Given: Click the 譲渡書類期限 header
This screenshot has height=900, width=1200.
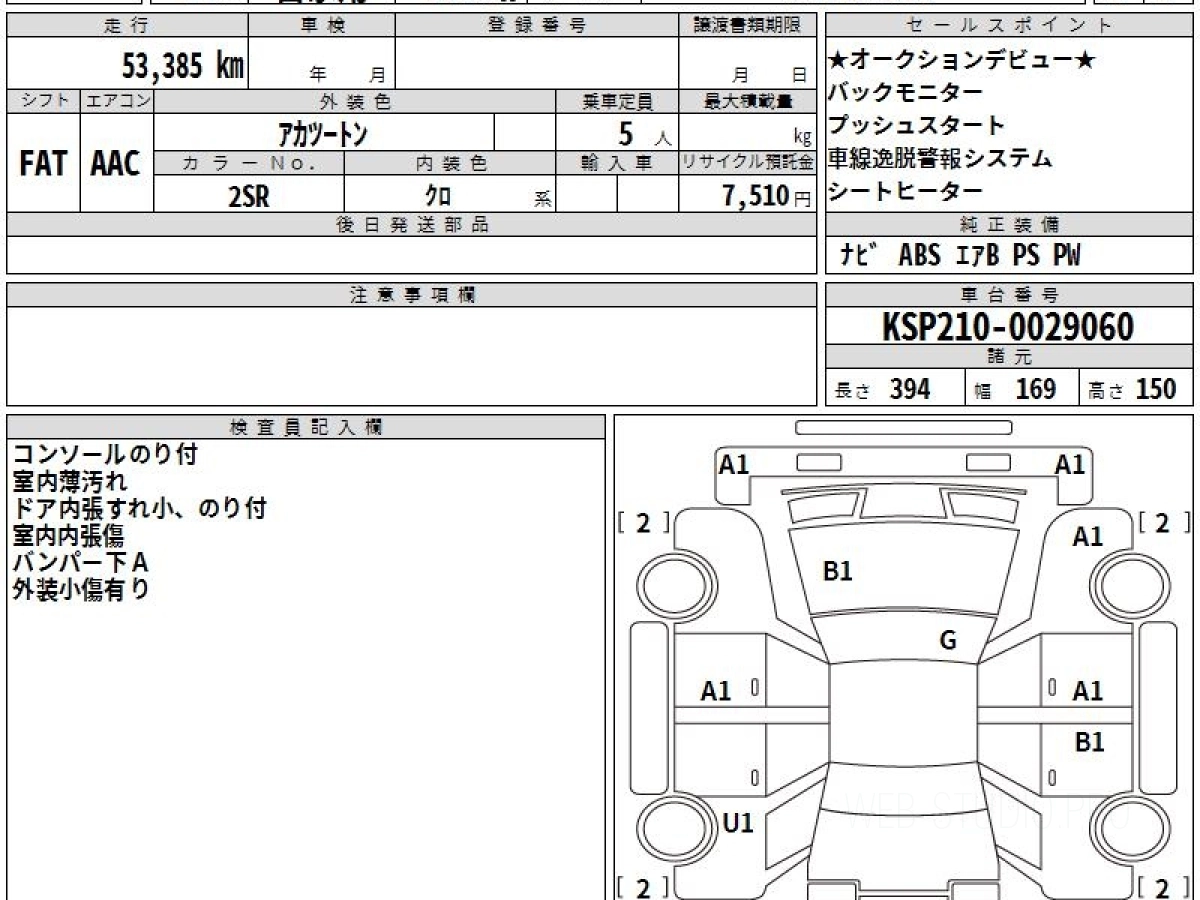Looking at the screenshot, I should pos(747,25).
